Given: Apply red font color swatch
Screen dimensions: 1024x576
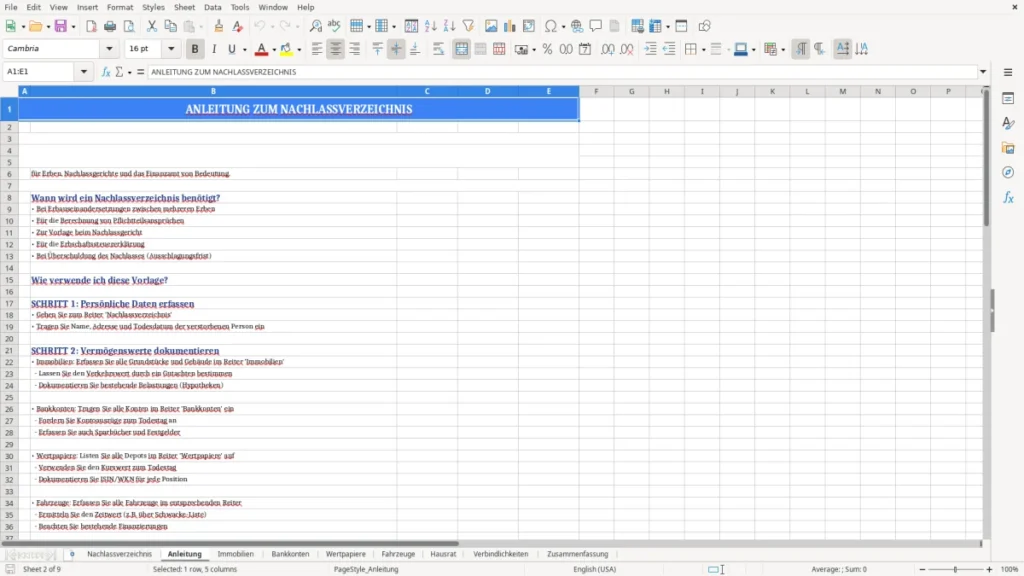Looking at the screenshot, I should pyautogui.click(x=261, y=49).
